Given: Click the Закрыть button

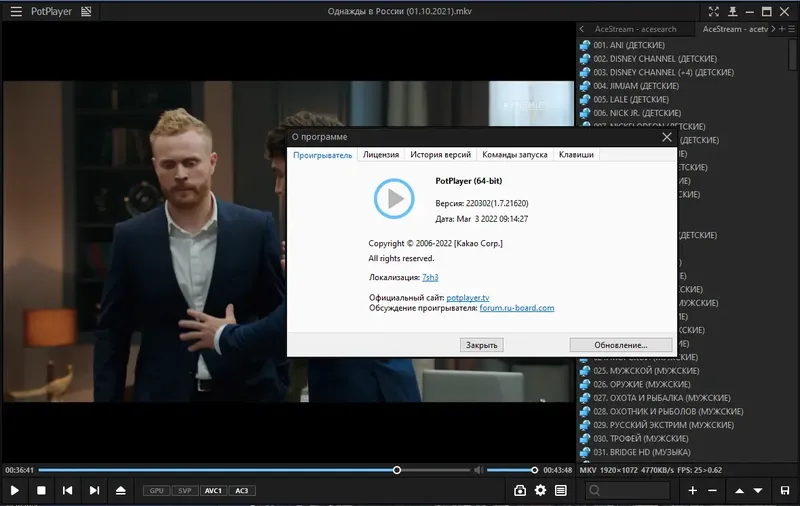Looking at the screenshot, I should pos(481,345).
